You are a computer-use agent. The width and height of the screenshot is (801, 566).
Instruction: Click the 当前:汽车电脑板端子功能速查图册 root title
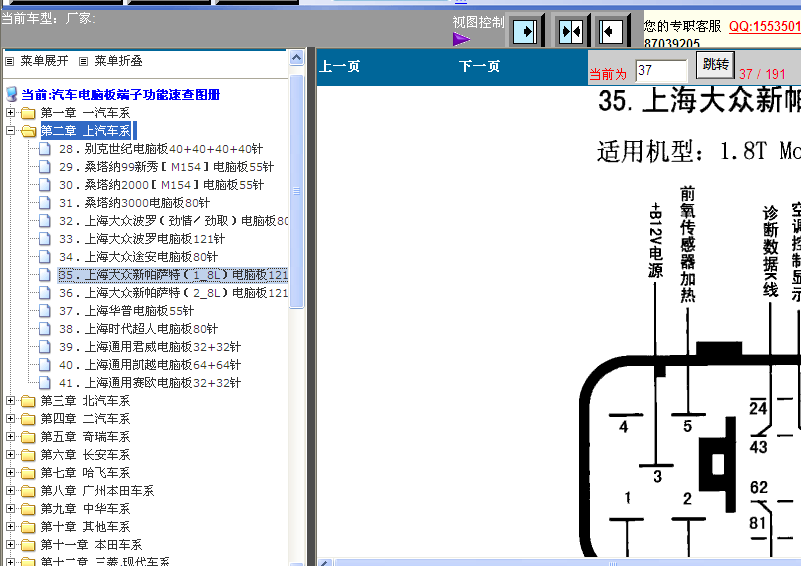[121, 95]
